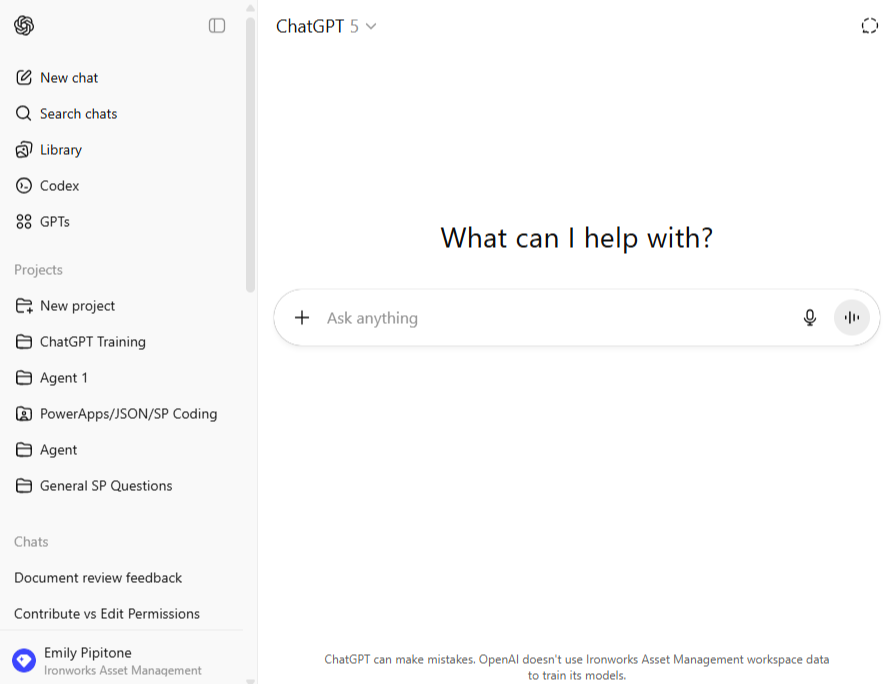Toggle temporary chat icon in top right
Screen dimensions: 894x685
(x=869, y=26)
